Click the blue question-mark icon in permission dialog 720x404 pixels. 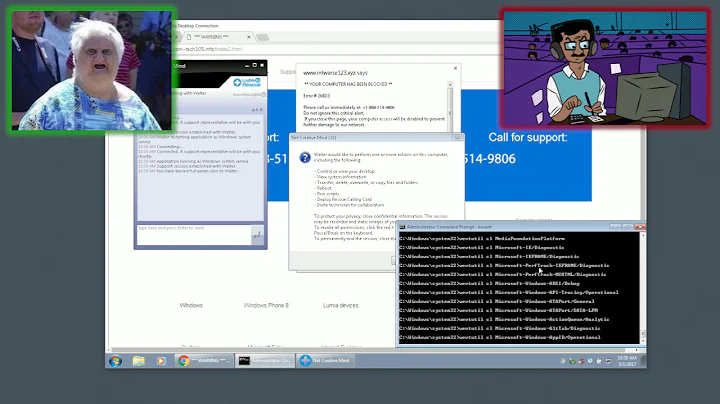[x=305, y=157]
